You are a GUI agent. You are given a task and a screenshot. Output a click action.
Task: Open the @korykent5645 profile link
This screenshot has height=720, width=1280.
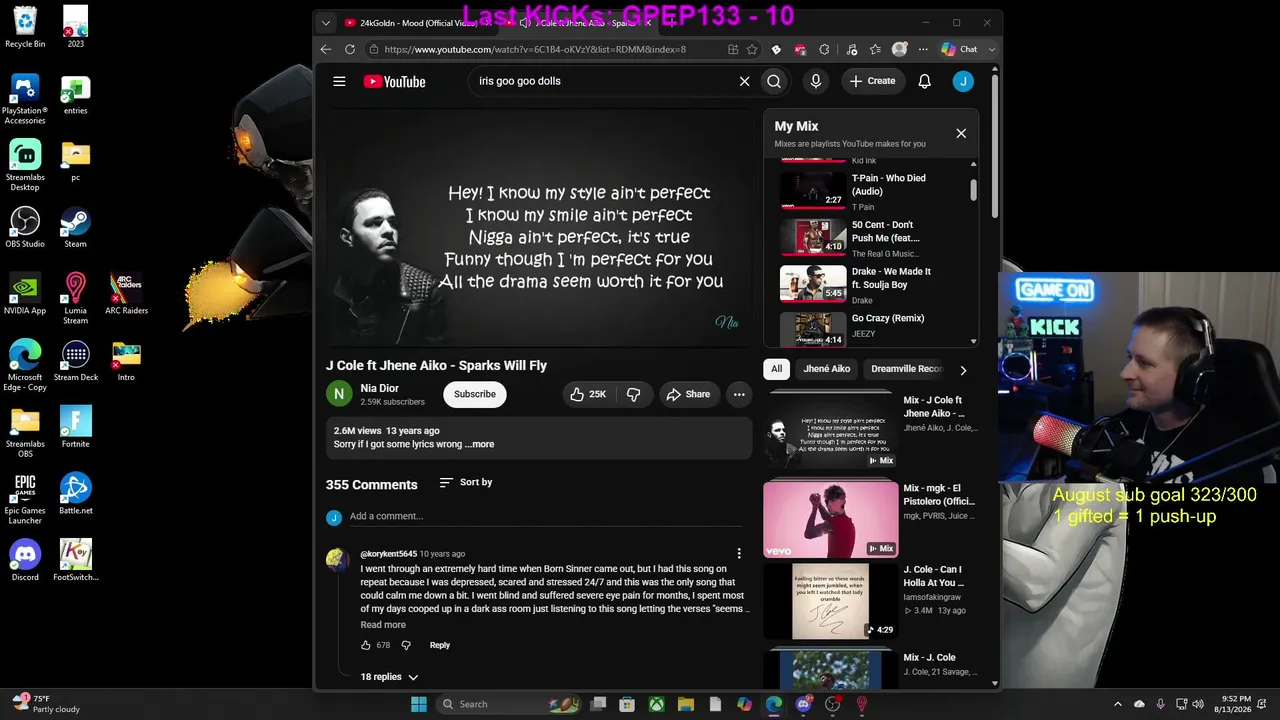coord(388,553)
